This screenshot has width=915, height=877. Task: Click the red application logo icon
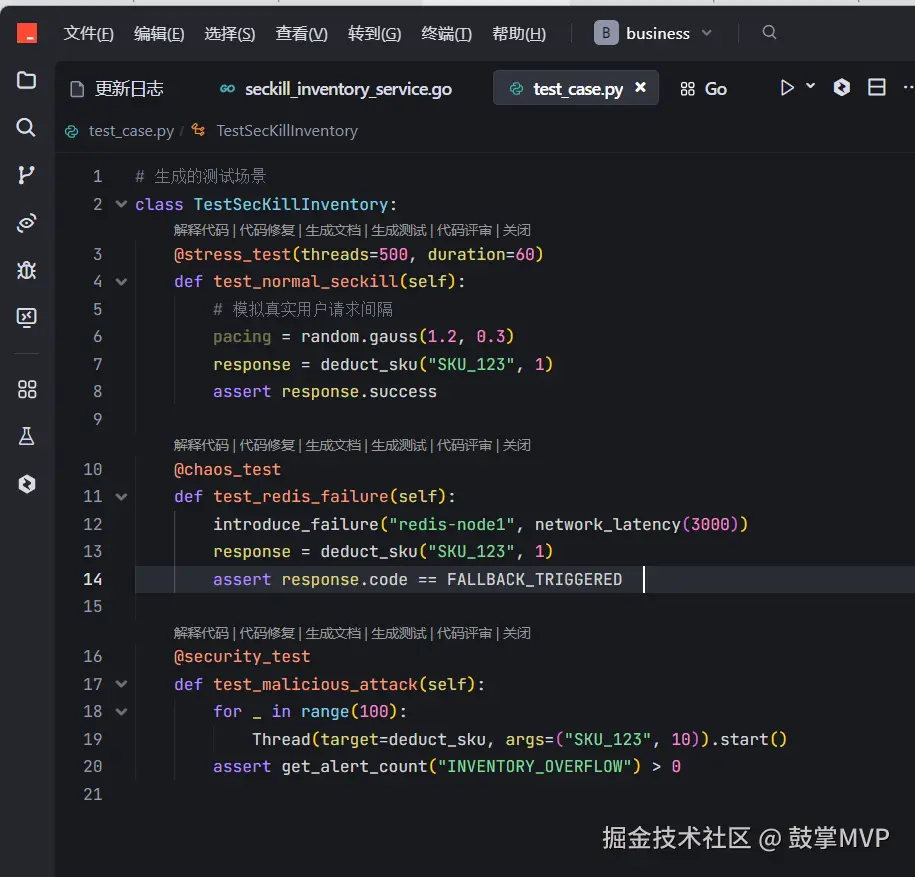pyautogui.click(x=27, y=33)
